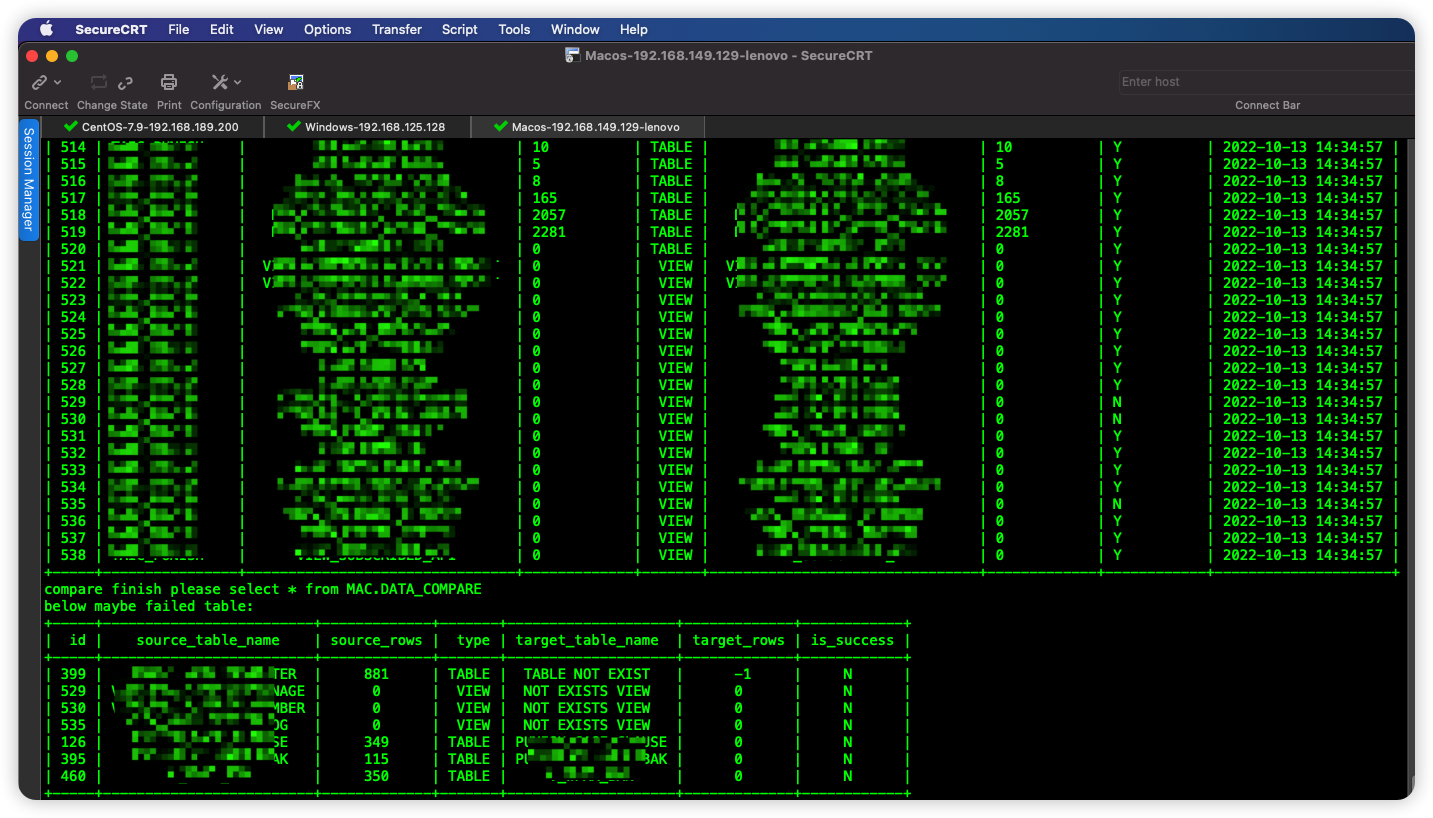Click the Y status in row 516

coord(1117,181)
